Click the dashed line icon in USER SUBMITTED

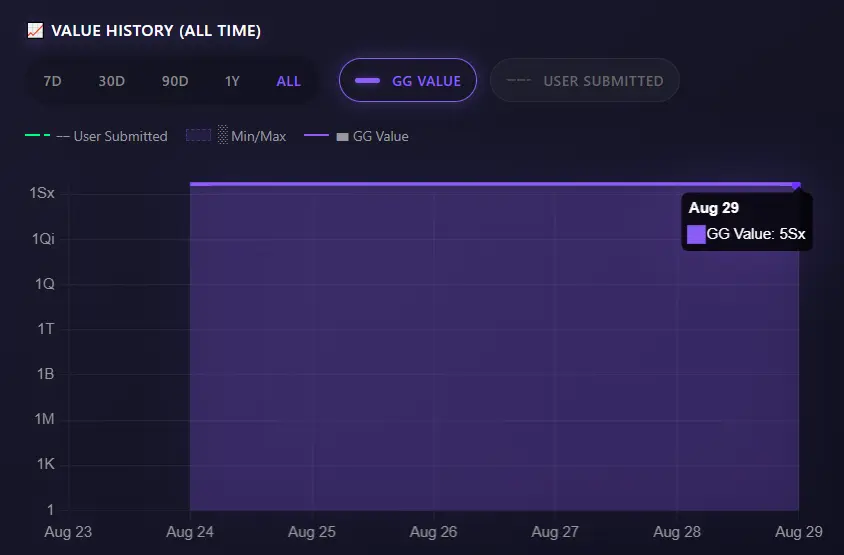tap(519, 81)
